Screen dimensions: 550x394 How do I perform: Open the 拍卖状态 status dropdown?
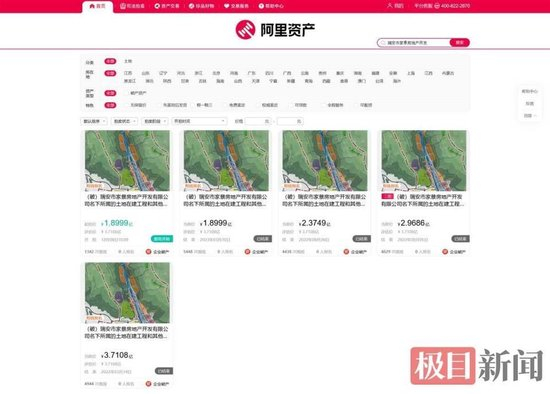[124, 121]
